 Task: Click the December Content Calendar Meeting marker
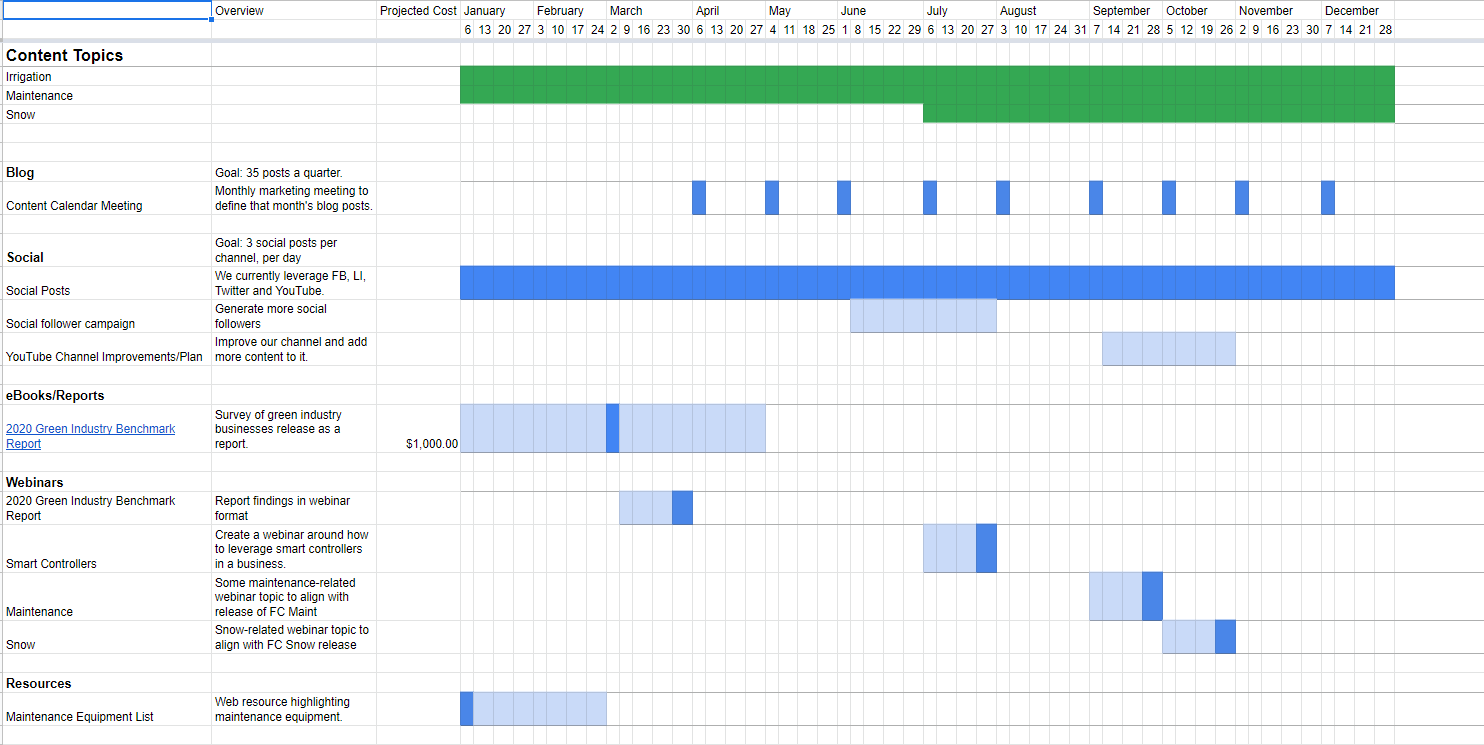coord(1327,198)
